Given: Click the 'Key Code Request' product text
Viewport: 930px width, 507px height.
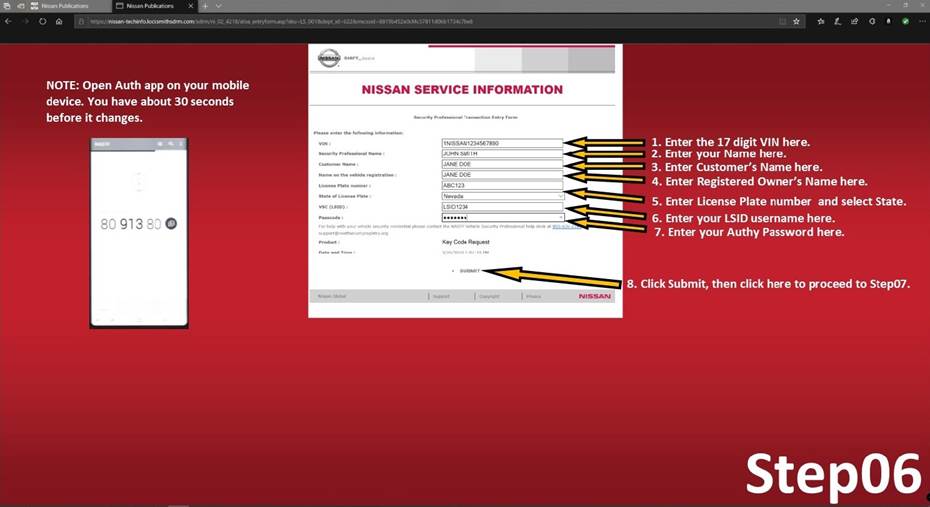Looking at the screenshot, I should click(466, 242).
